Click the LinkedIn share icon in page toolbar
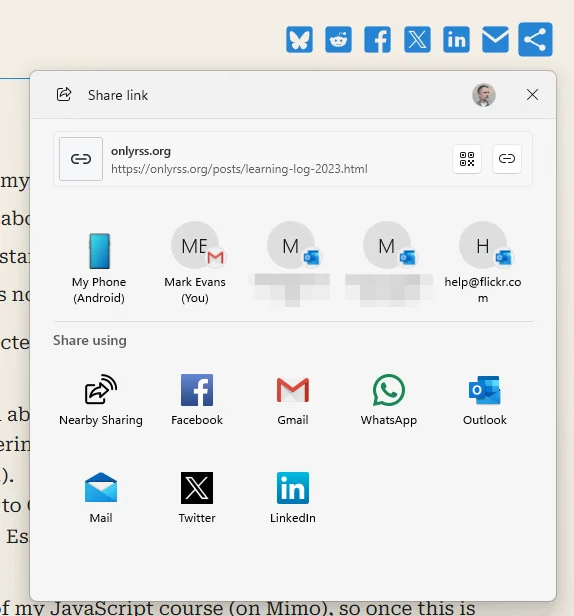The width and height of the screenshot is (574, 616). click(x=457, y=39)
